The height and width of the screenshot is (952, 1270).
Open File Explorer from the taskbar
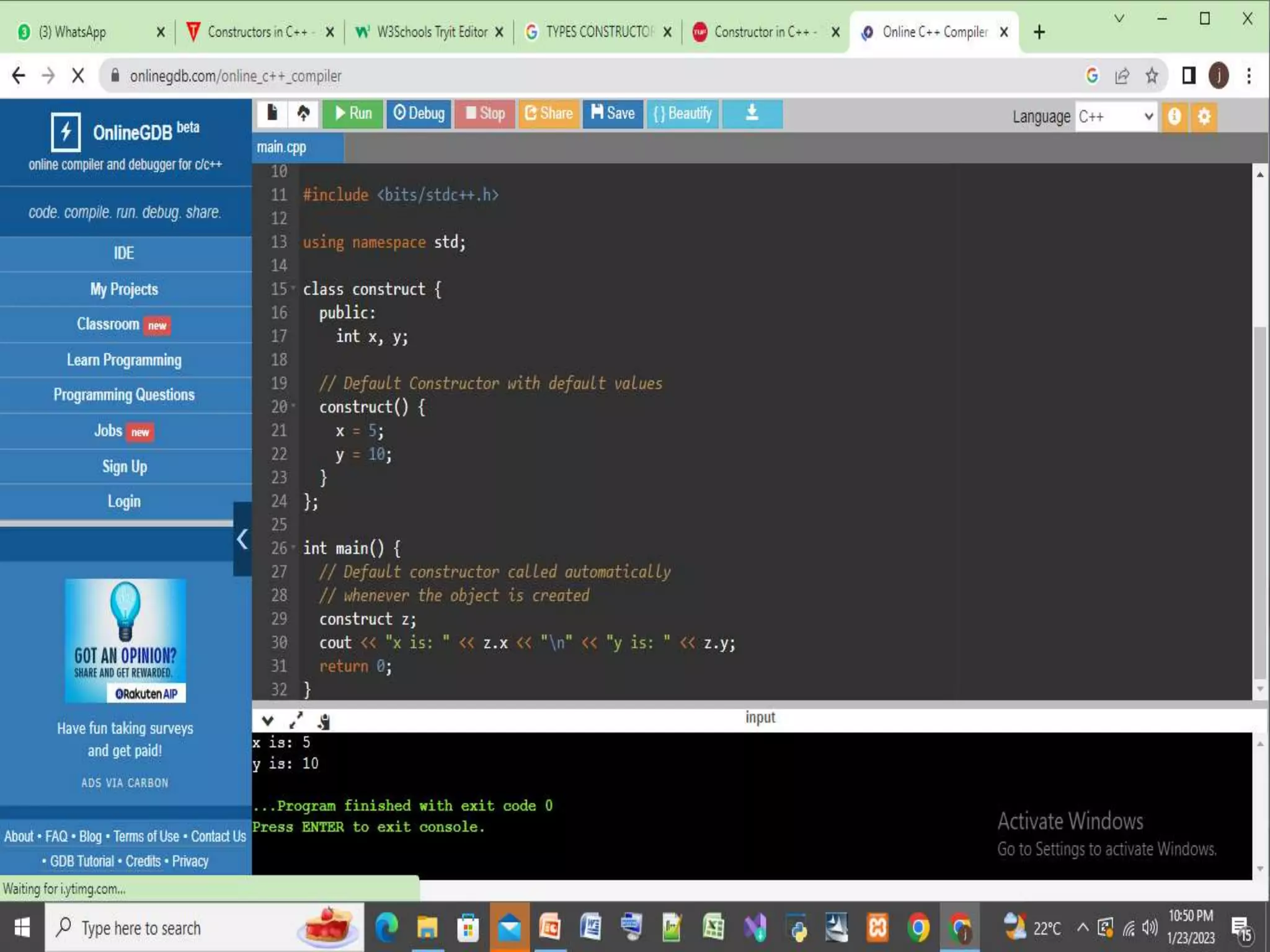pos(427,928)
